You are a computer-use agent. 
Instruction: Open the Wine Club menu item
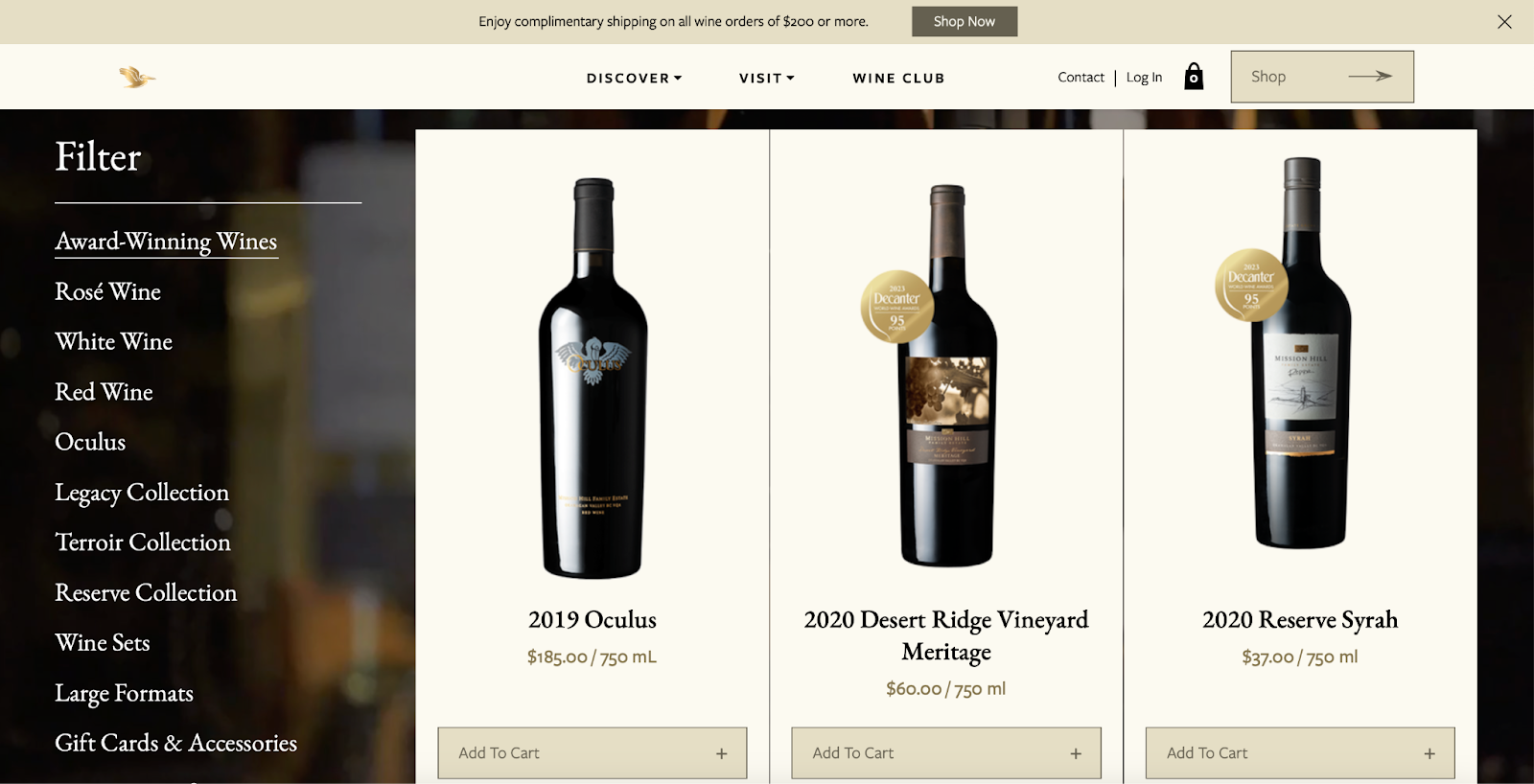pyautogui.click(x=898, y=79)
